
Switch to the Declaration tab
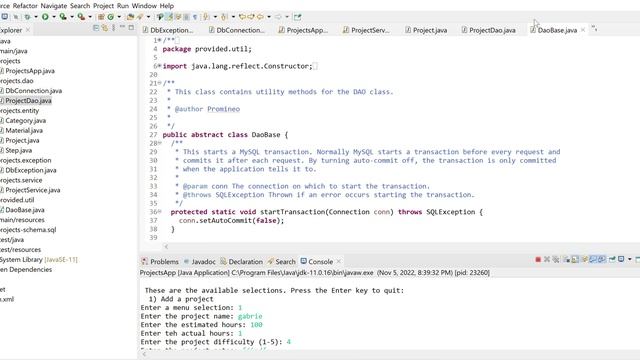[241, 262]
